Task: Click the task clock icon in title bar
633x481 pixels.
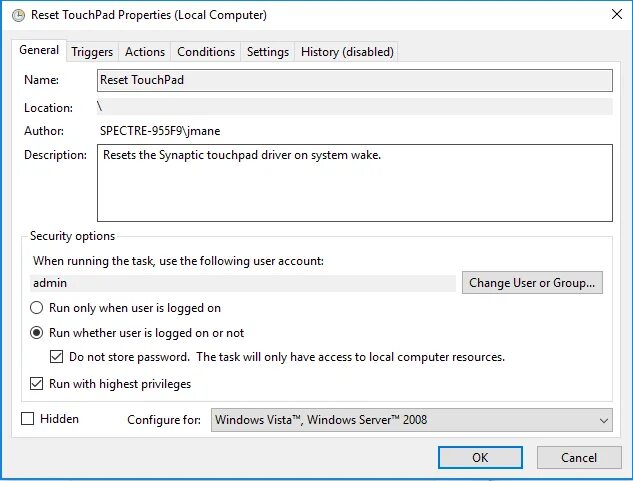Action: pos(18,15)
